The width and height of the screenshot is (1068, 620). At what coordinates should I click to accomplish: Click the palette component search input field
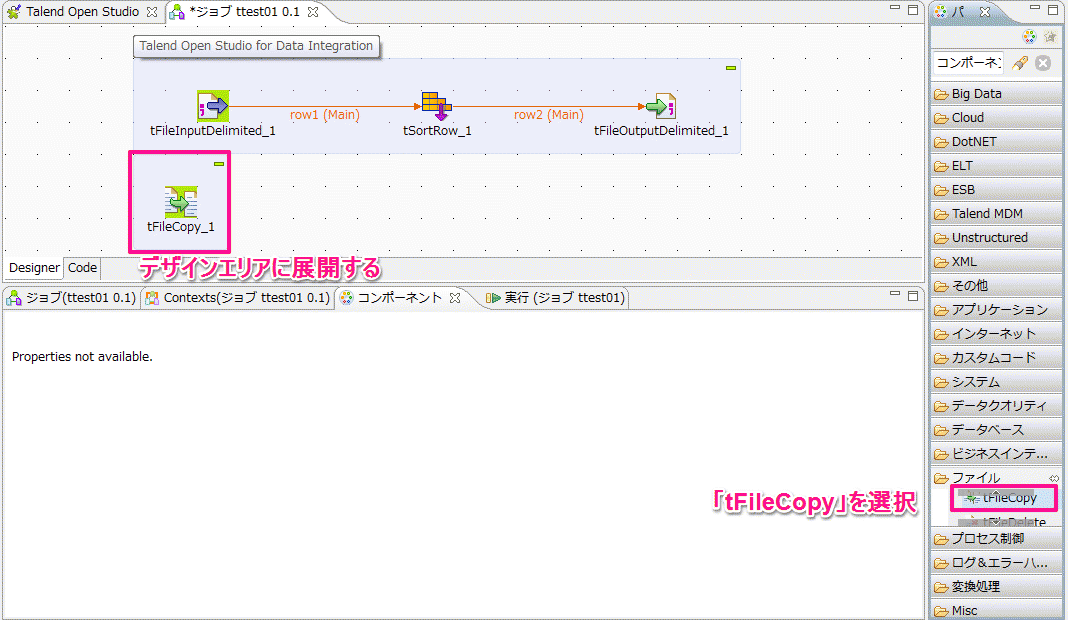969,63
